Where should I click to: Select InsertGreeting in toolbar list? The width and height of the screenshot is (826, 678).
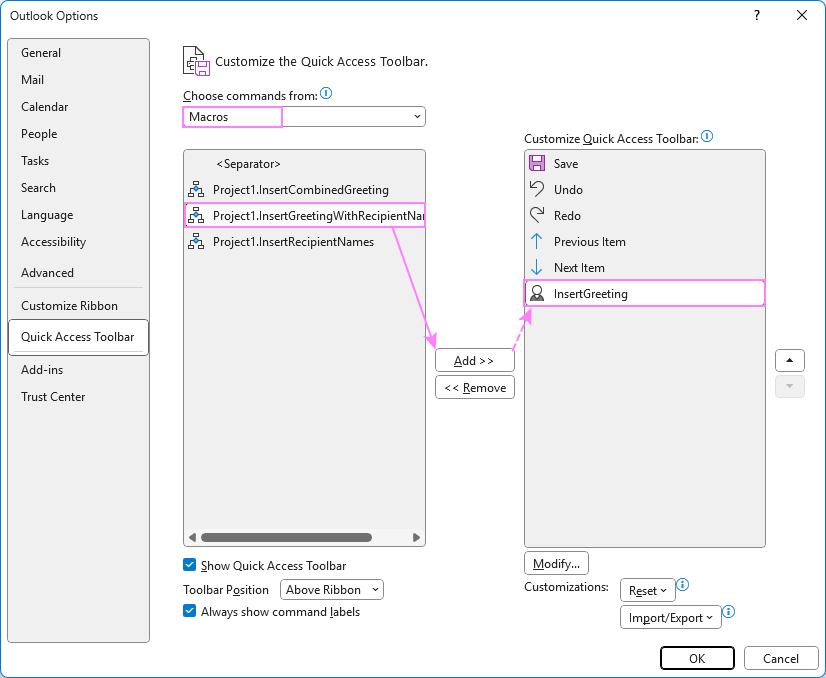pyautogui.click(x=644, y=293)
